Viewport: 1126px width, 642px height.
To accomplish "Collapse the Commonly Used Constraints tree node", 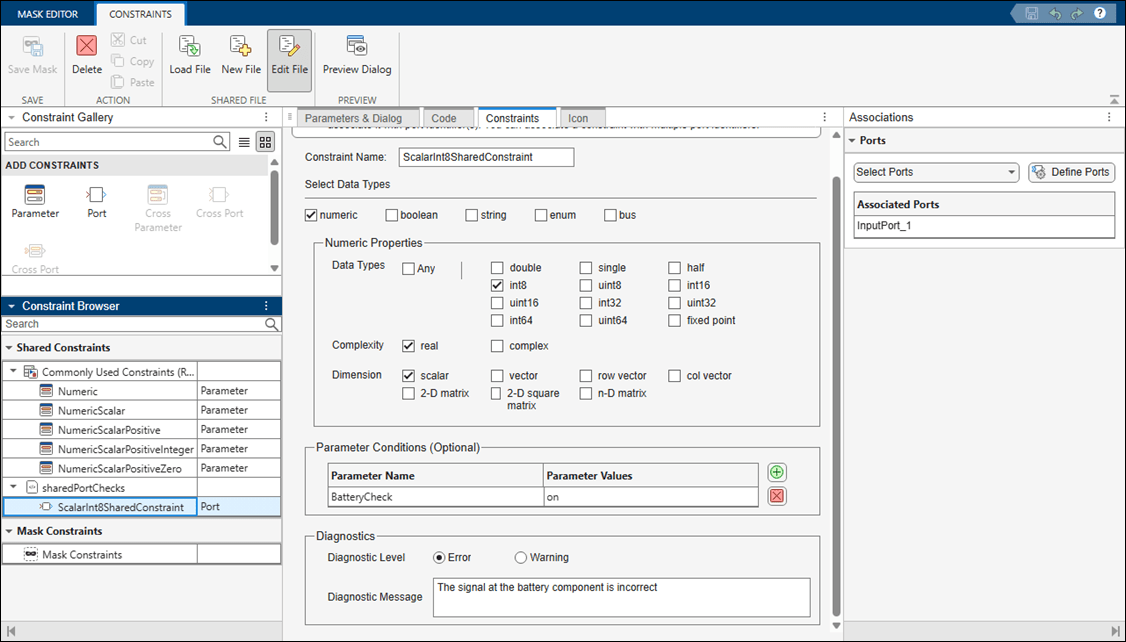I will coord(14,371).
